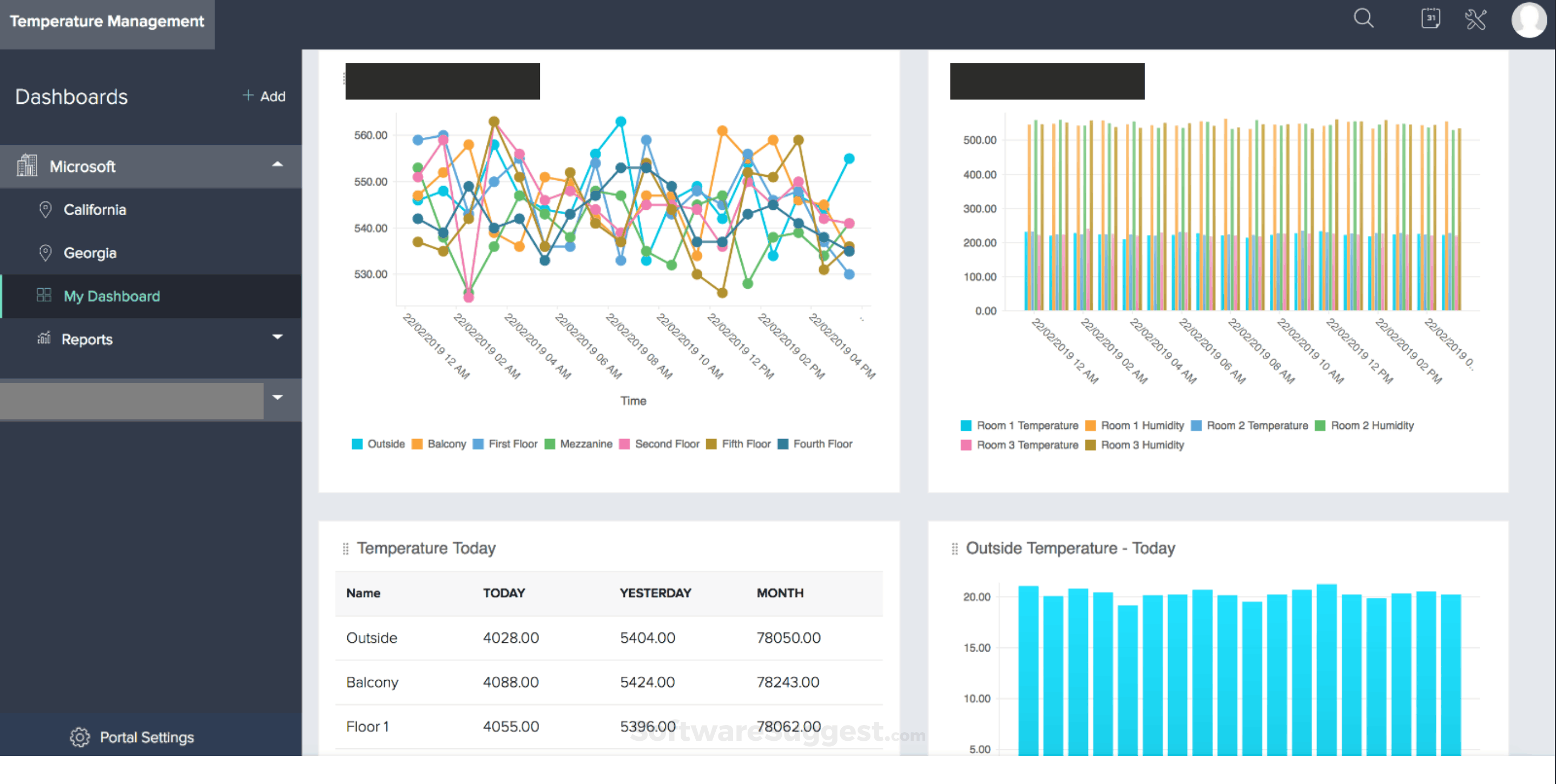Click the Portal Settings gear icon
This screenshot has width=1556, height=784.
pyautogui.click(x=80, y=737)
